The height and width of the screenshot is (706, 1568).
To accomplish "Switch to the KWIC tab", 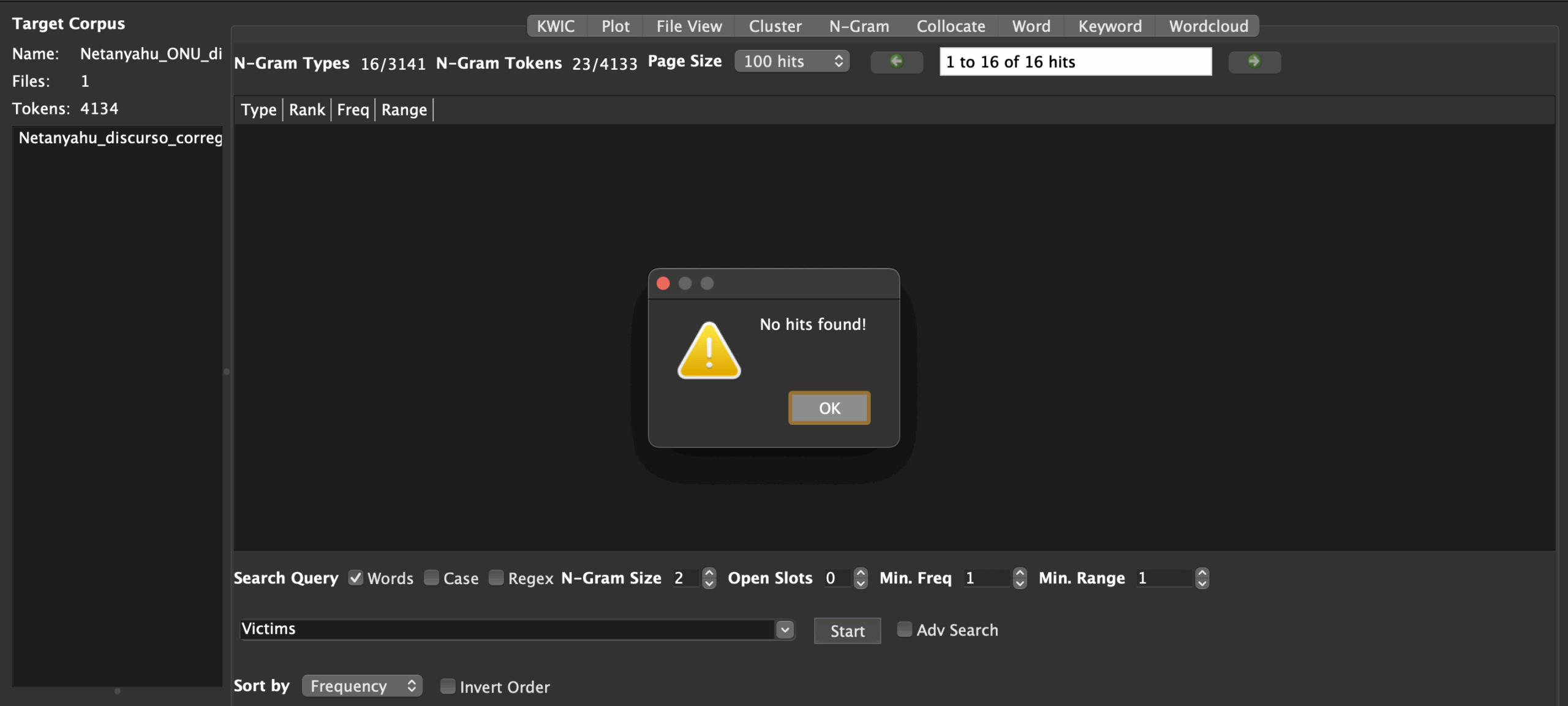I will coord(556,26).
